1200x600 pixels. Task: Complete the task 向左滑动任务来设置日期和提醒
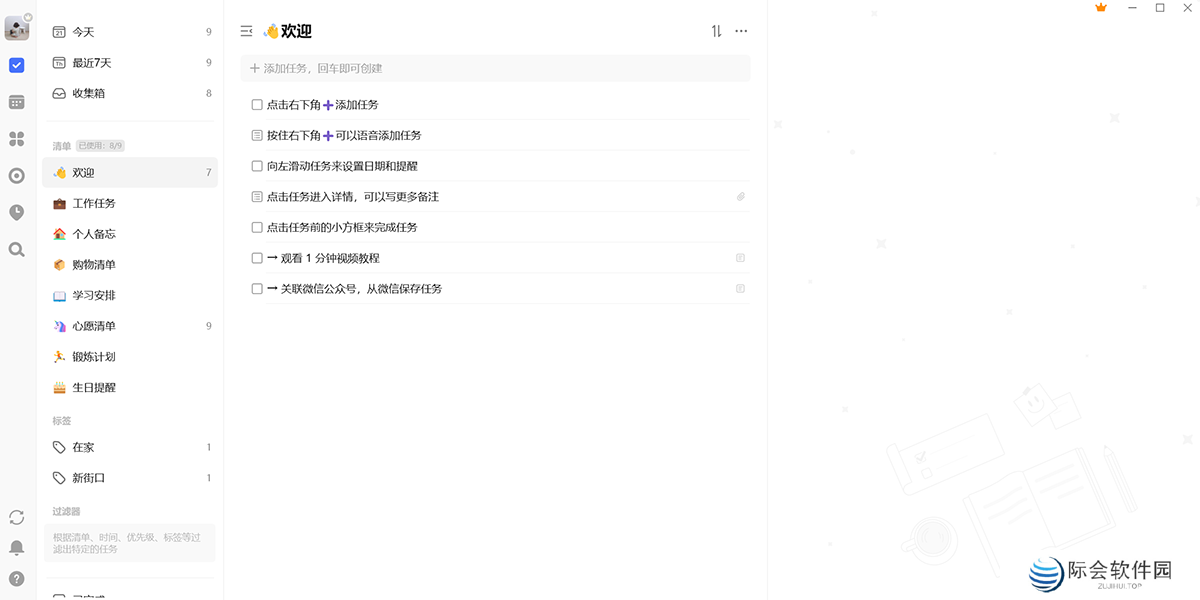[x=257, y=166]
